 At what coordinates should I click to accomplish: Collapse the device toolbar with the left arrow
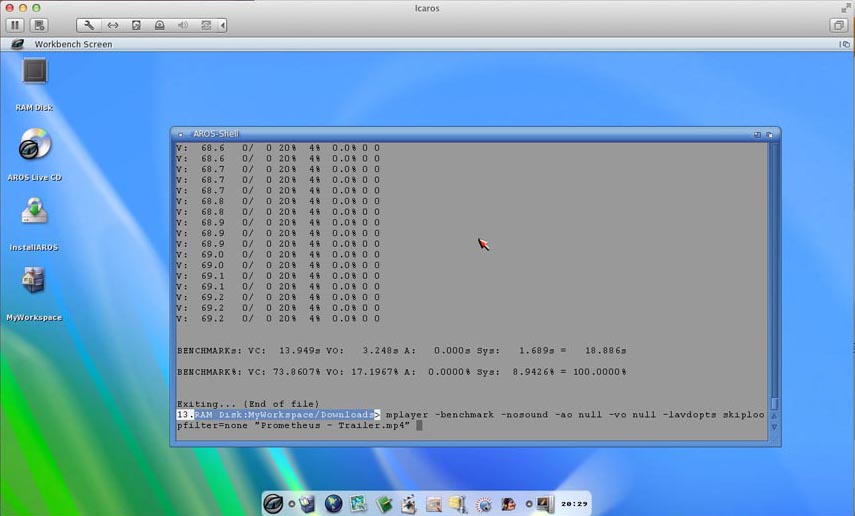[222, 25]
